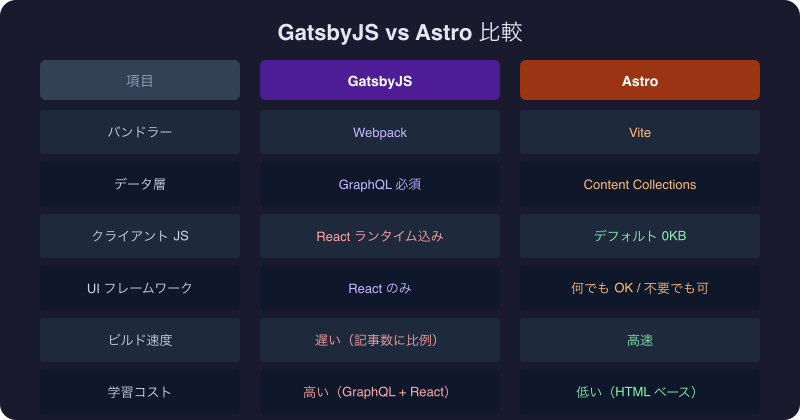Click the クライアント JS row label

140,236
